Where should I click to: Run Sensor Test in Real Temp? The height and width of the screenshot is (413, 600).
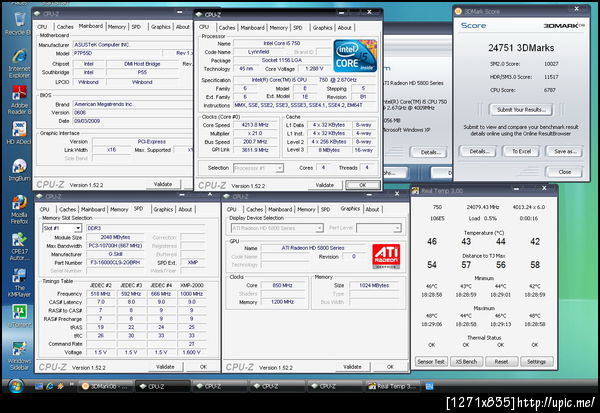coord(431,361)
